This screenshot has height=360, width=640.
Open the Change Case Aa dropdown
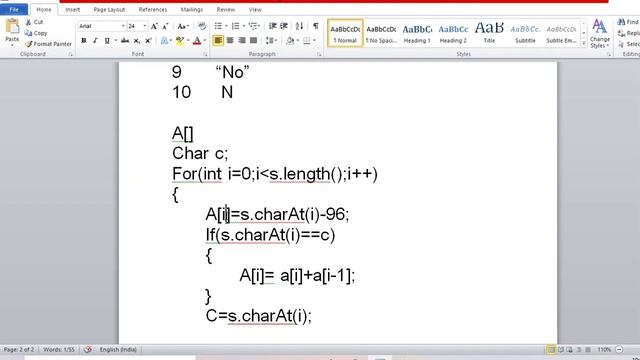(183, 27)
